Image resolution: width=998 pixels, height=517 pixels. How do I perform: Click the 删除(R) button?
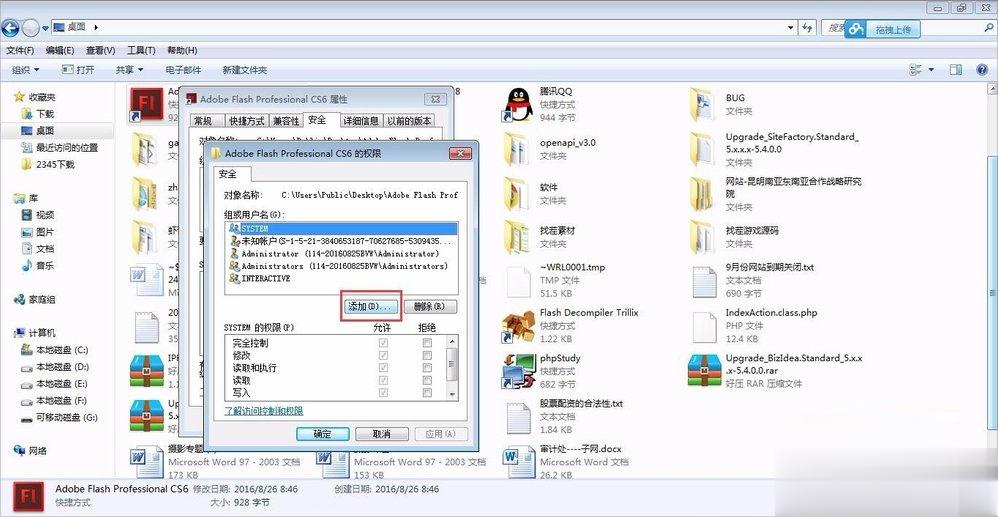click(430, 307)
